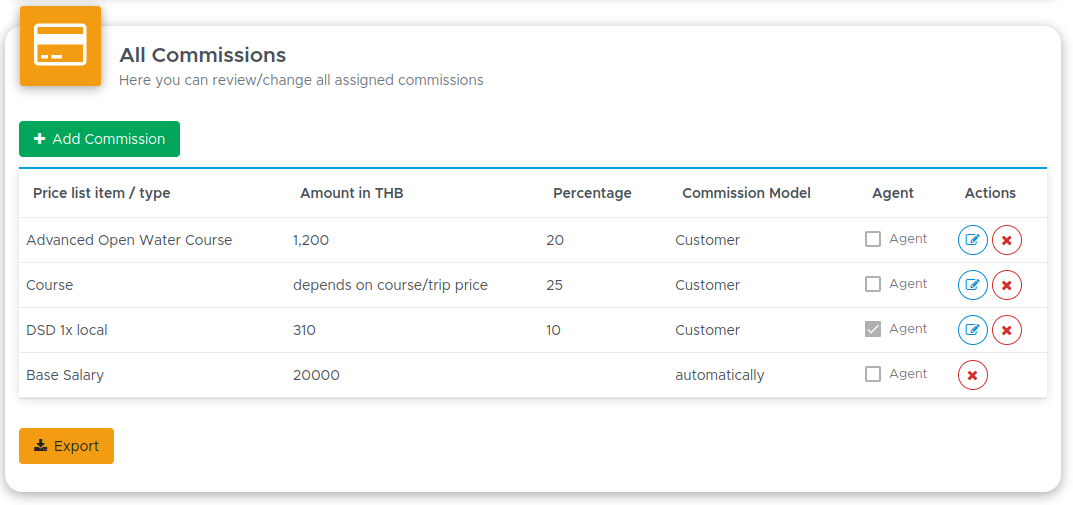Edit the Advanced Open Water Course commission
Image resolution: width=1073 pixels, height=505 pixels.
click(x=972, y=240)
